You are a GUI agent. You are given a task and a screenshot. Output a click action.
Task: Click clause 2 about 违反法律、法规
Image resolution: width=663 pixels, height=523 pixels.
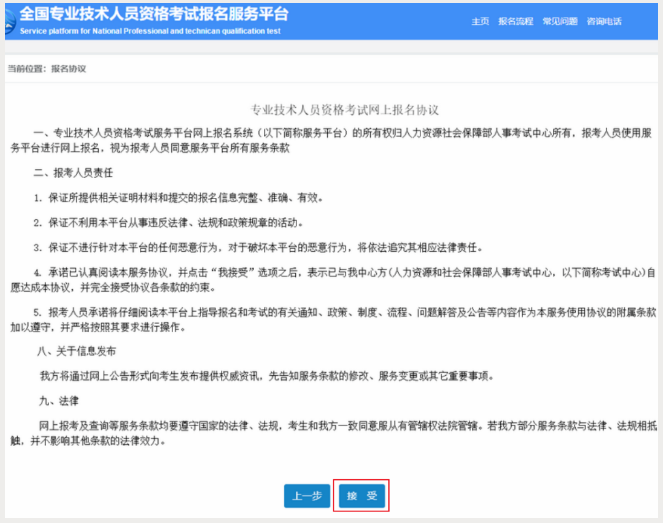169,222
